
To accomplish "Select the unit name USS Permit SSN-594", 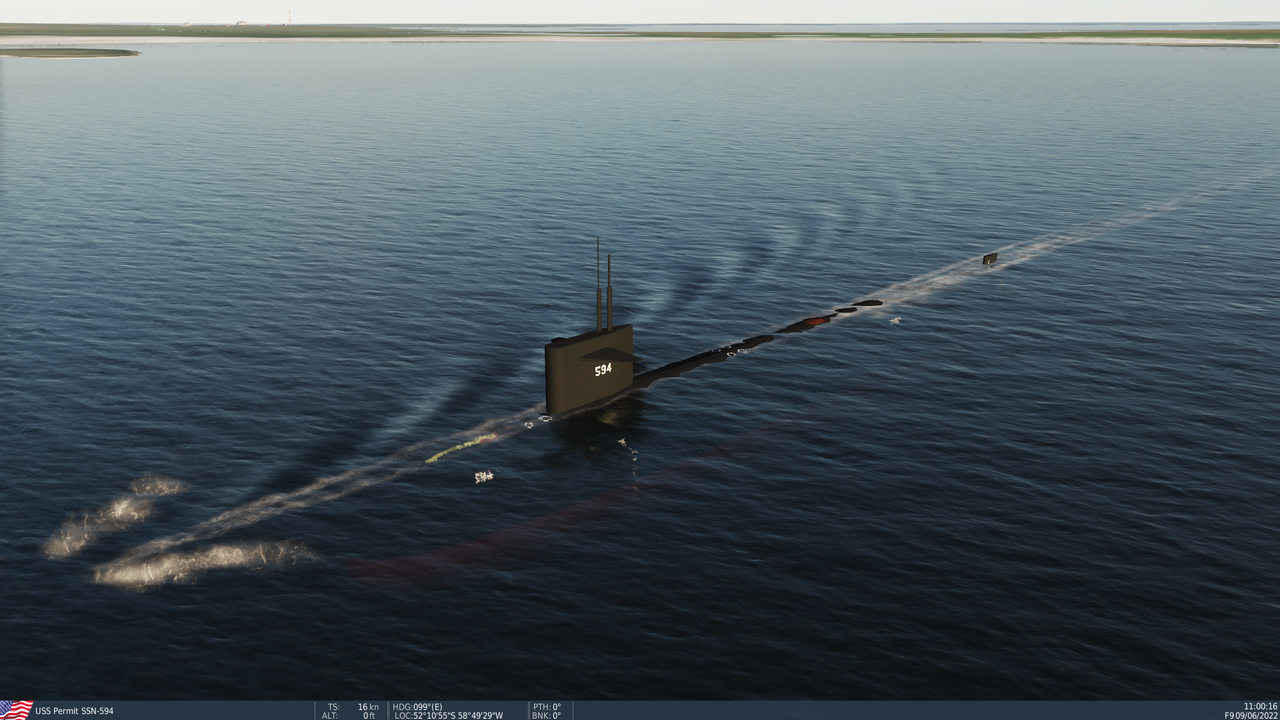I will coord(74,711).
